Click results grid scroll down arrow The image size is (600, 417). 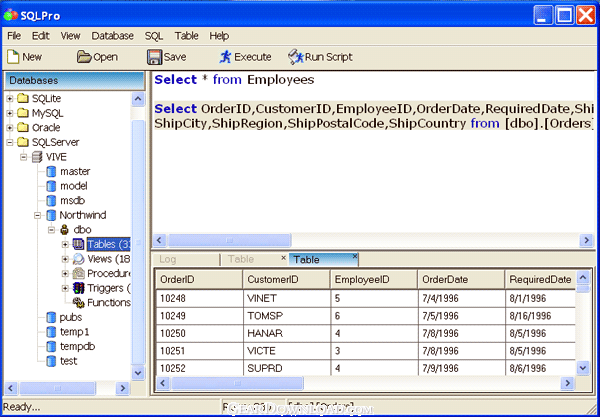(x=583, y=368)
